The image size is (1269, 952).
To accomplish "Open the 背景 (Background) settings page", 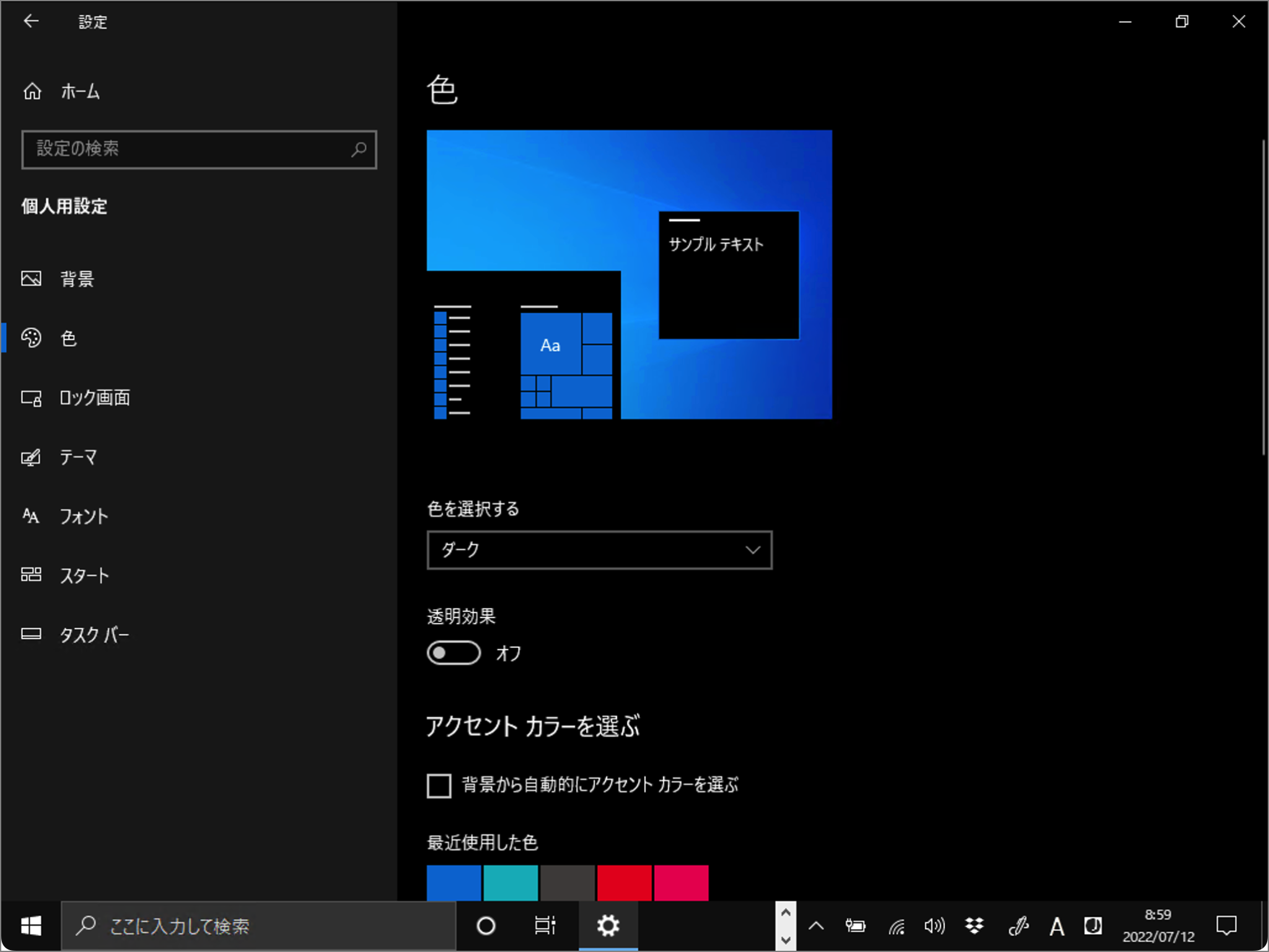I will point(76,279).
